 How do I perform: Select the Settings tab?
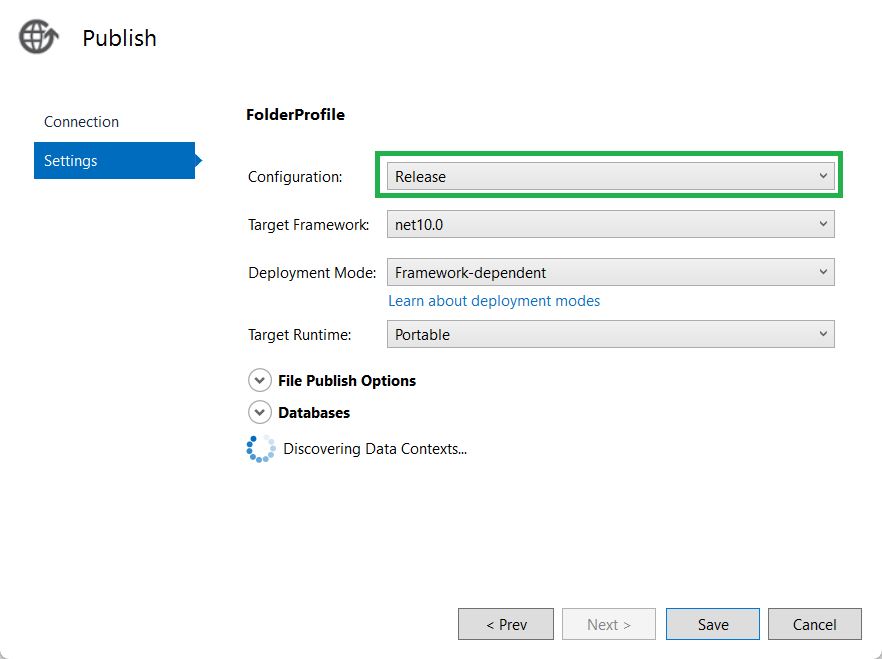[70, 160]
